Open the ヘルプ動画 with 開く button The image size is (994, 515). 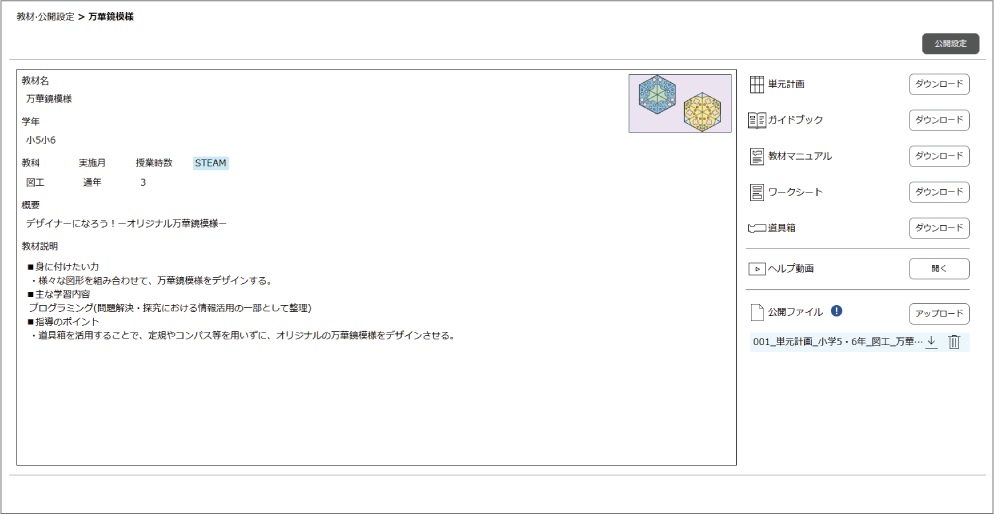(x=939, y=269)
